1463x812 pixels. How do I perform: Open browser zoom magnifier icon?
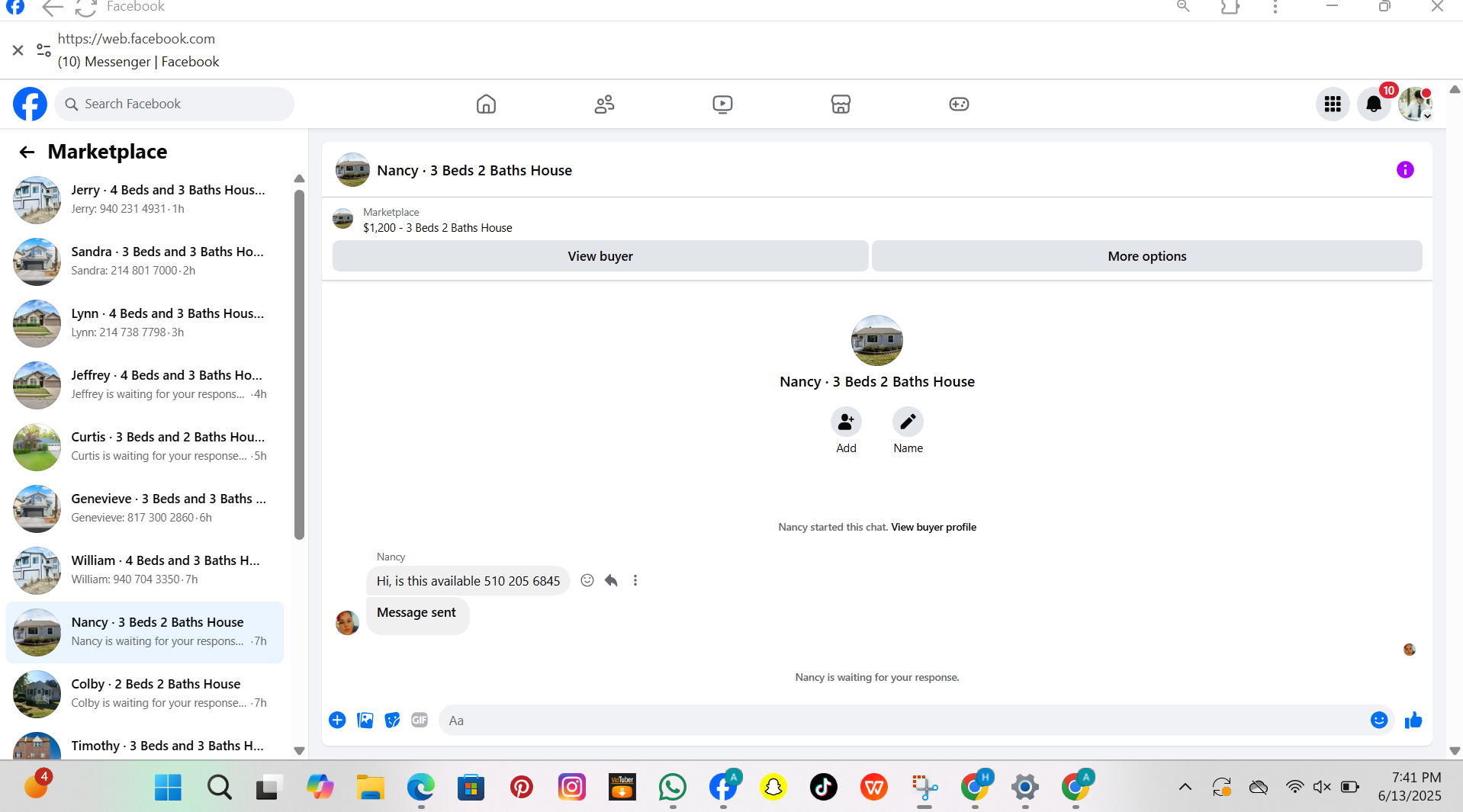click(x=1183, y=7)
